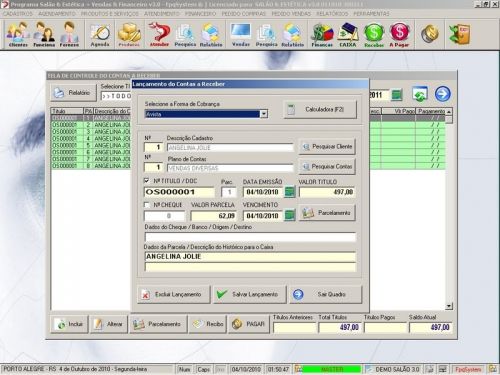Open the PRODUTOS E SERVIÇOS menu
Viewport: 500px width, 375px height.
click(x=110, y=14)
